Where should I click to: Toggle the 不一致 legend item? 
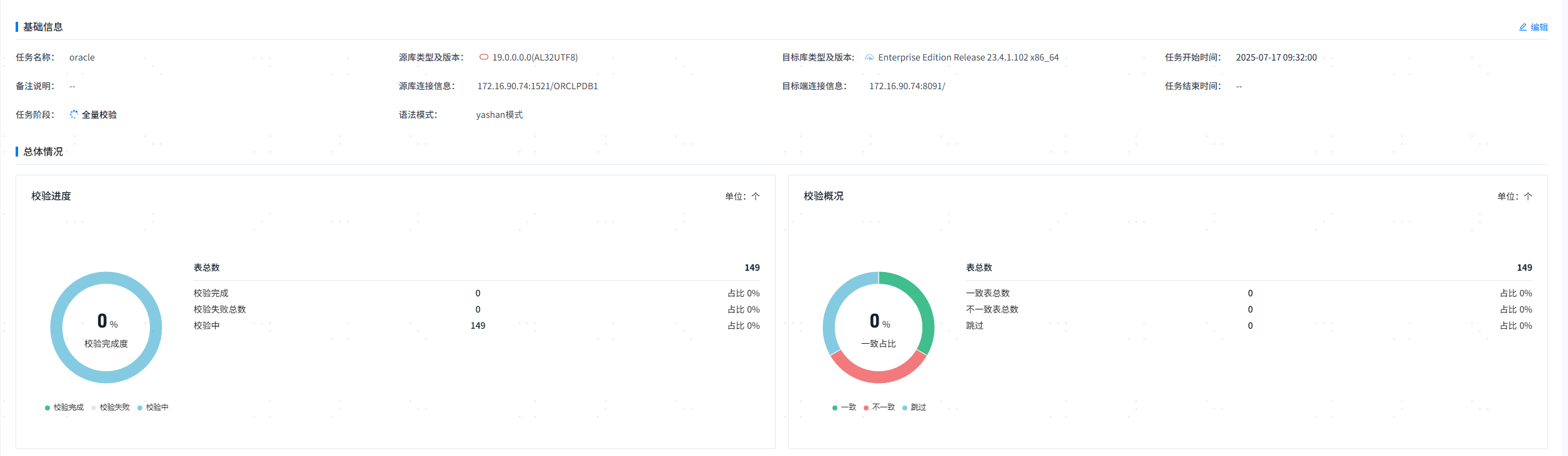[879, 407]
